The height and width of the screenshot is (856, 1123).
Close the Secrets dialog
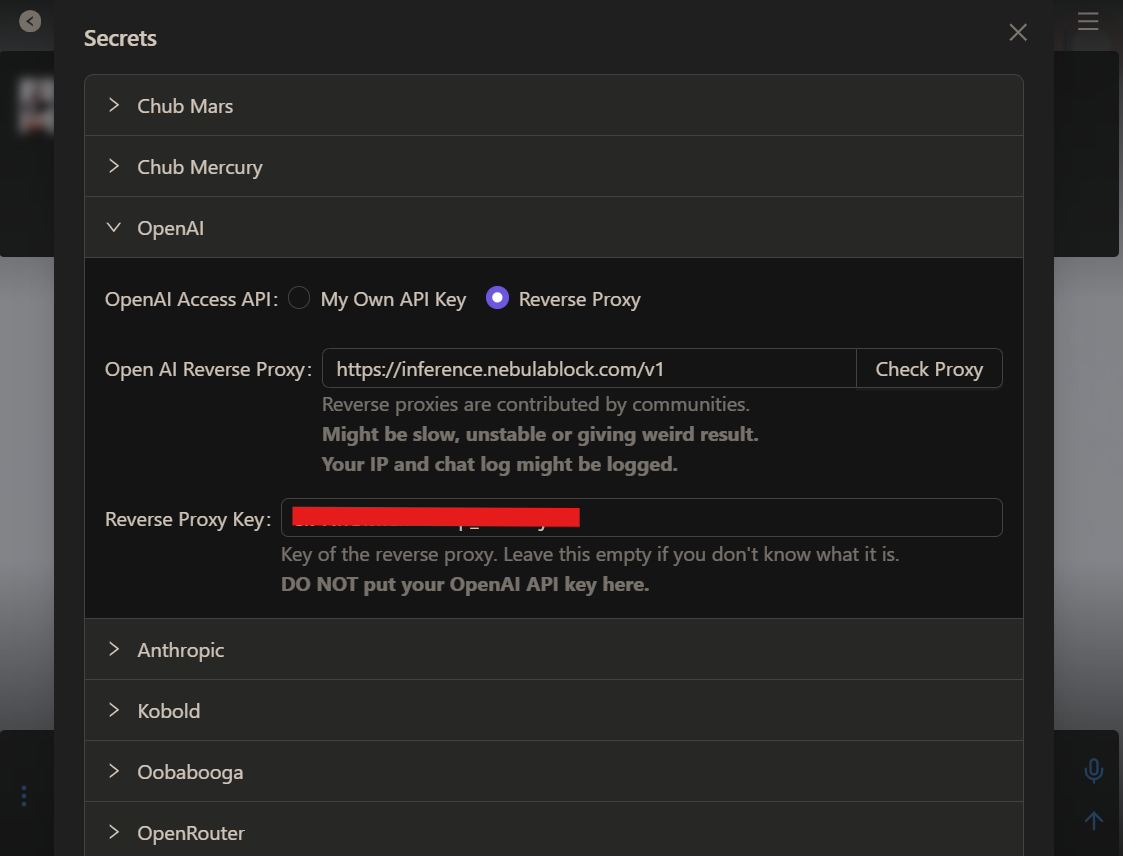[1018, 32]
